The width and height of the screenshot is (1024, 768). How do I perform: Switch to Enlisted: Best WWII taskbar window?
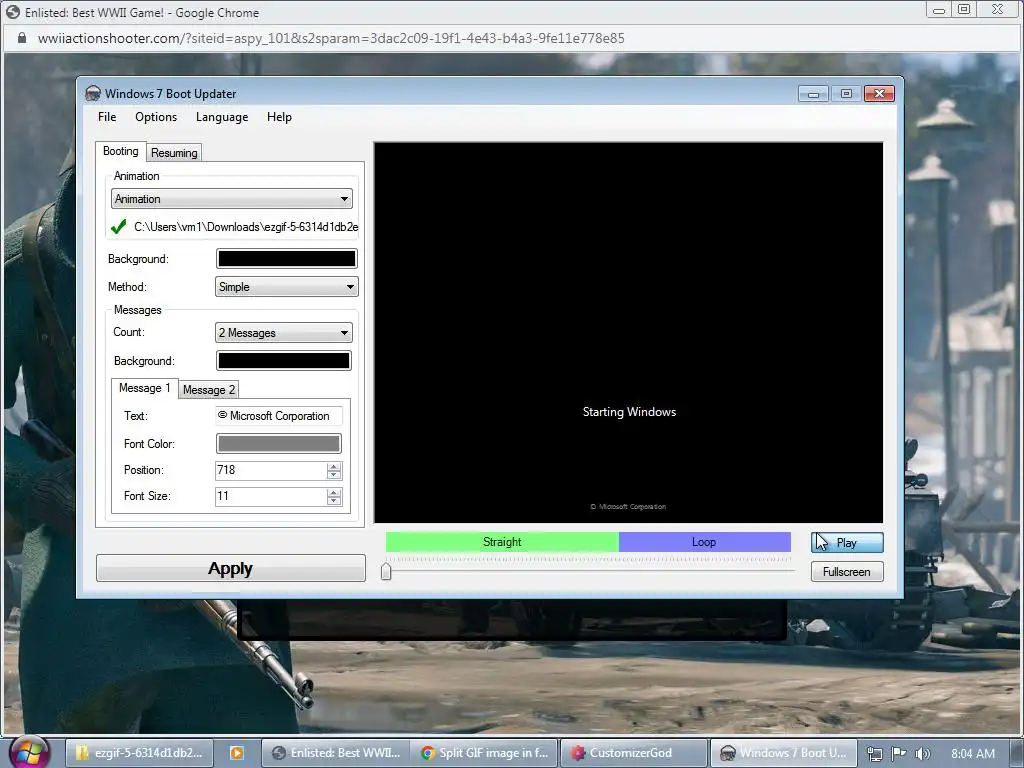pos(336,753)
